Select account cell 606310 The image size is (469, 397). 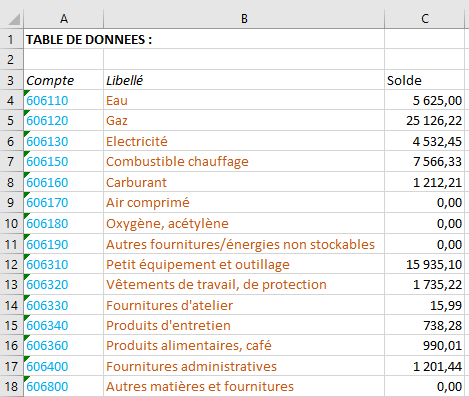pos(64,264)
